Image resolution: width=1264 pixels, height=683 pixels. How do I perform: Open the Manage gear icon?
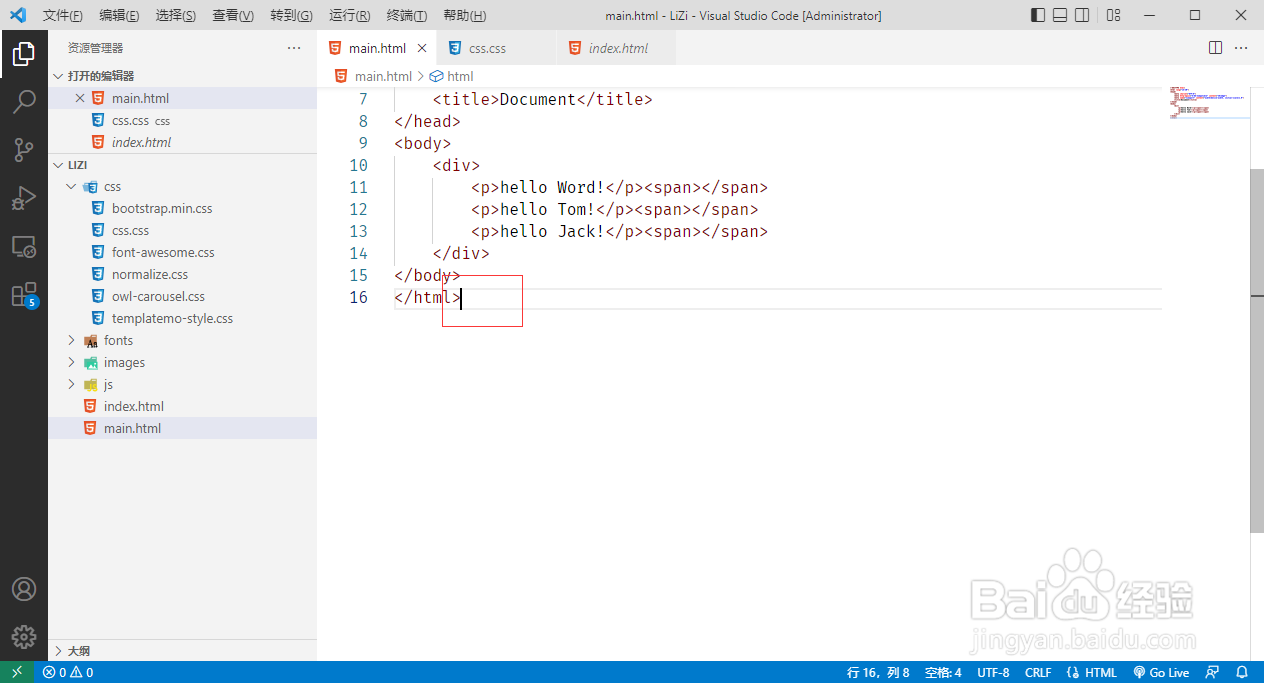(x=24, y=637)
